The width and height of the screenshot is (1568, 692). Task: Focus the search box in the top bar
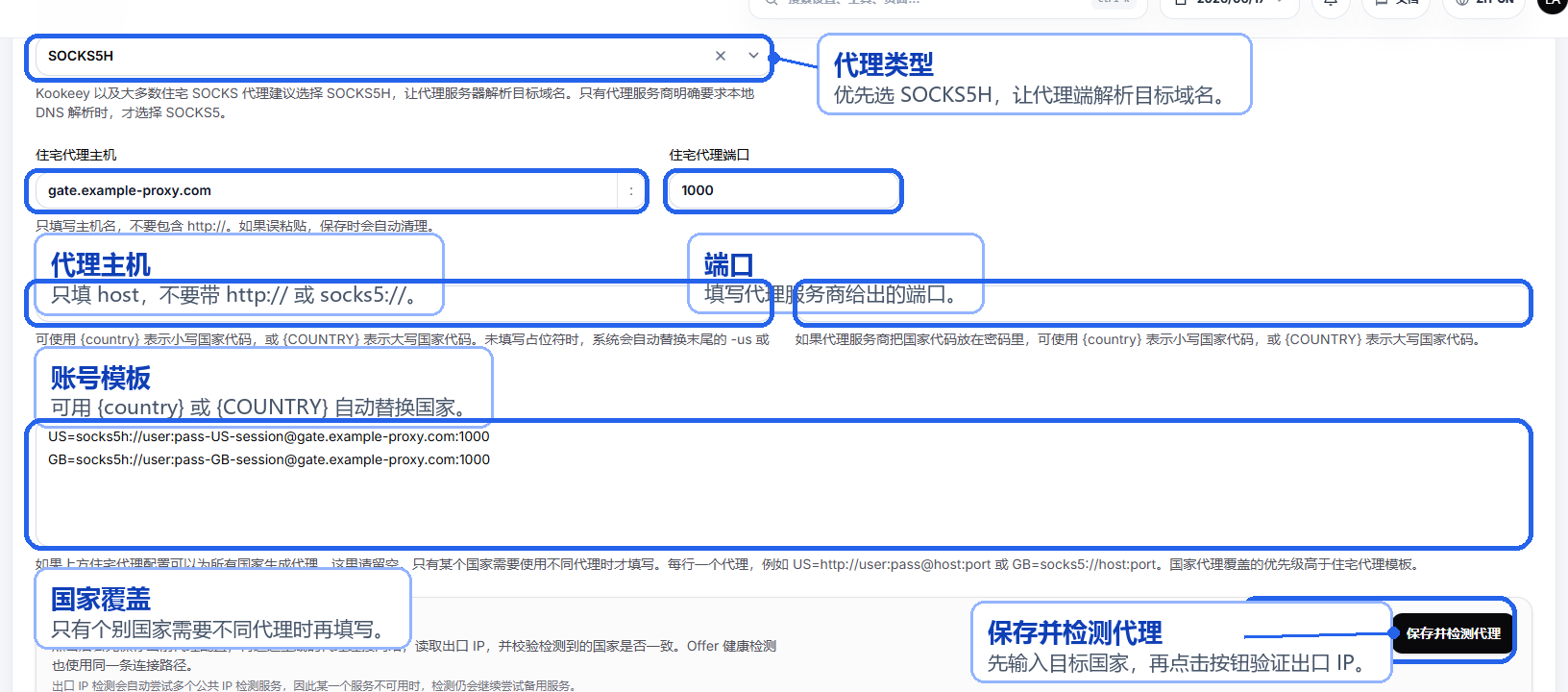coord(948,5)
